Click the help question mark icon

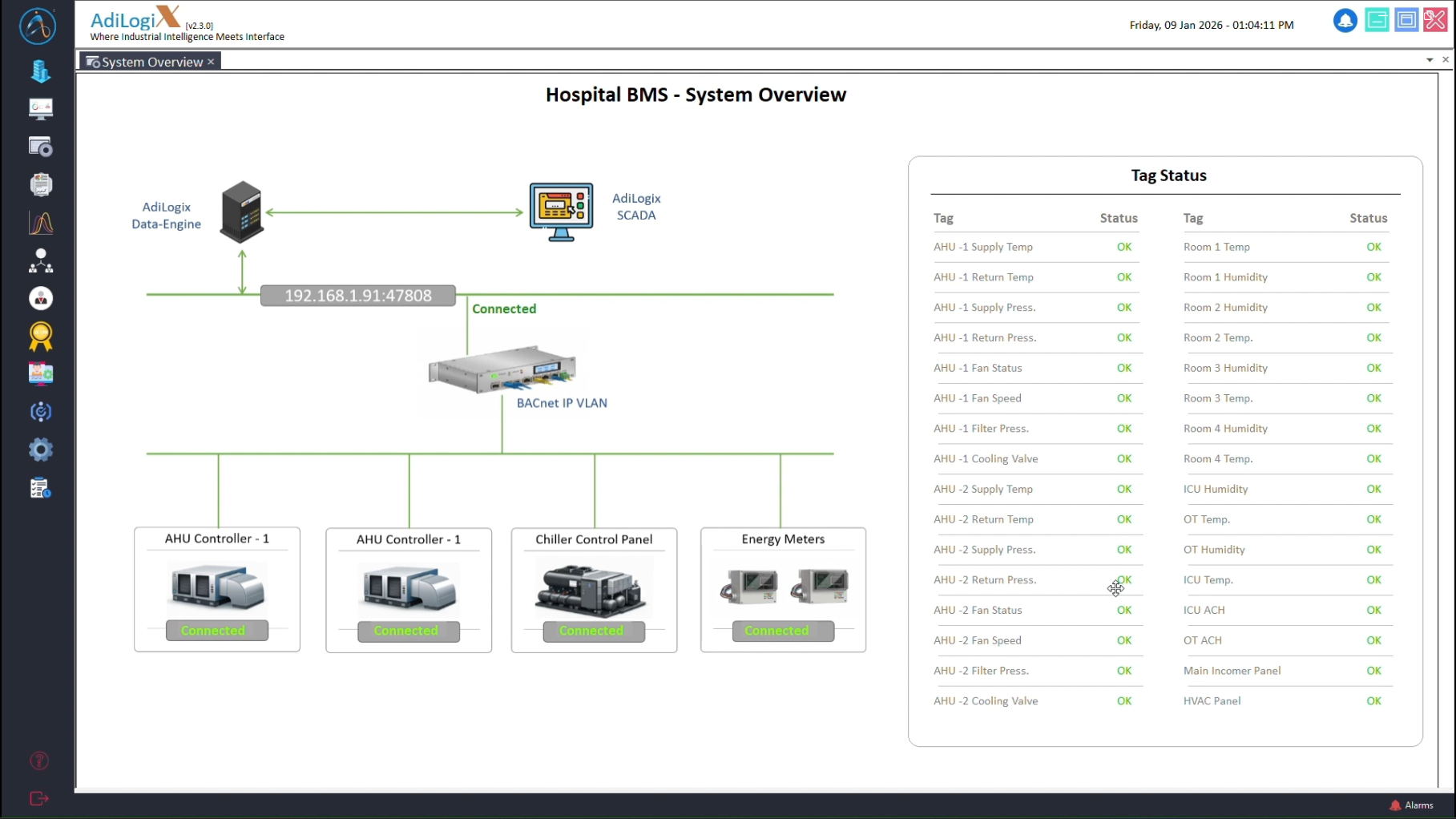click(x=39, y=760)
